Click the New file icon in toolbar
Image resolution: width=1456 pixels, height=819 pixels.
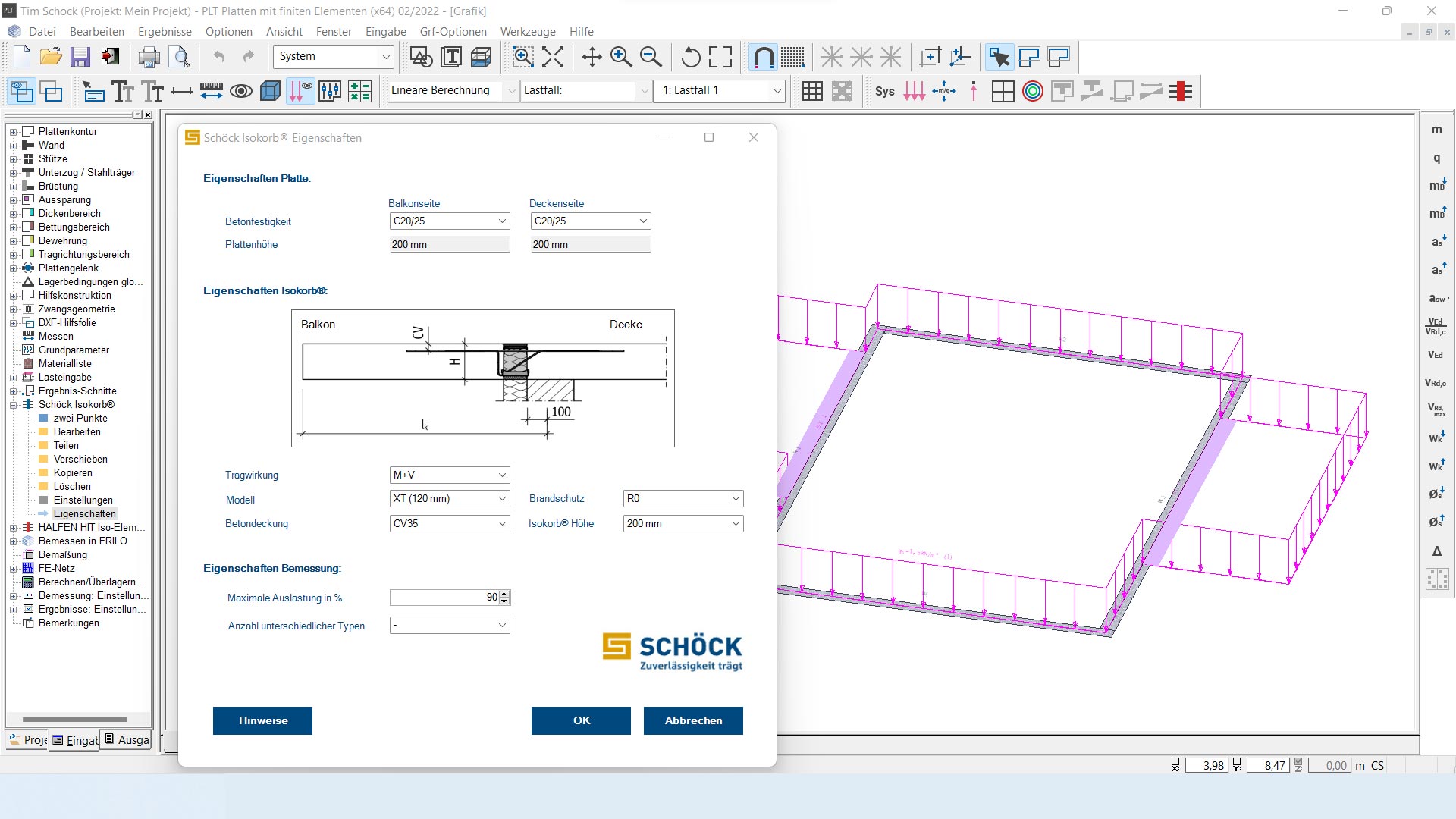[22, 57]
